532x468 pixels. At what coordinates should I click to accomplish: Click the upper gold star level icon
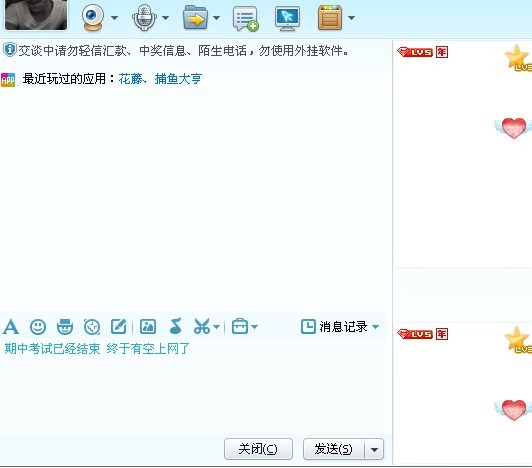(518, 58)
